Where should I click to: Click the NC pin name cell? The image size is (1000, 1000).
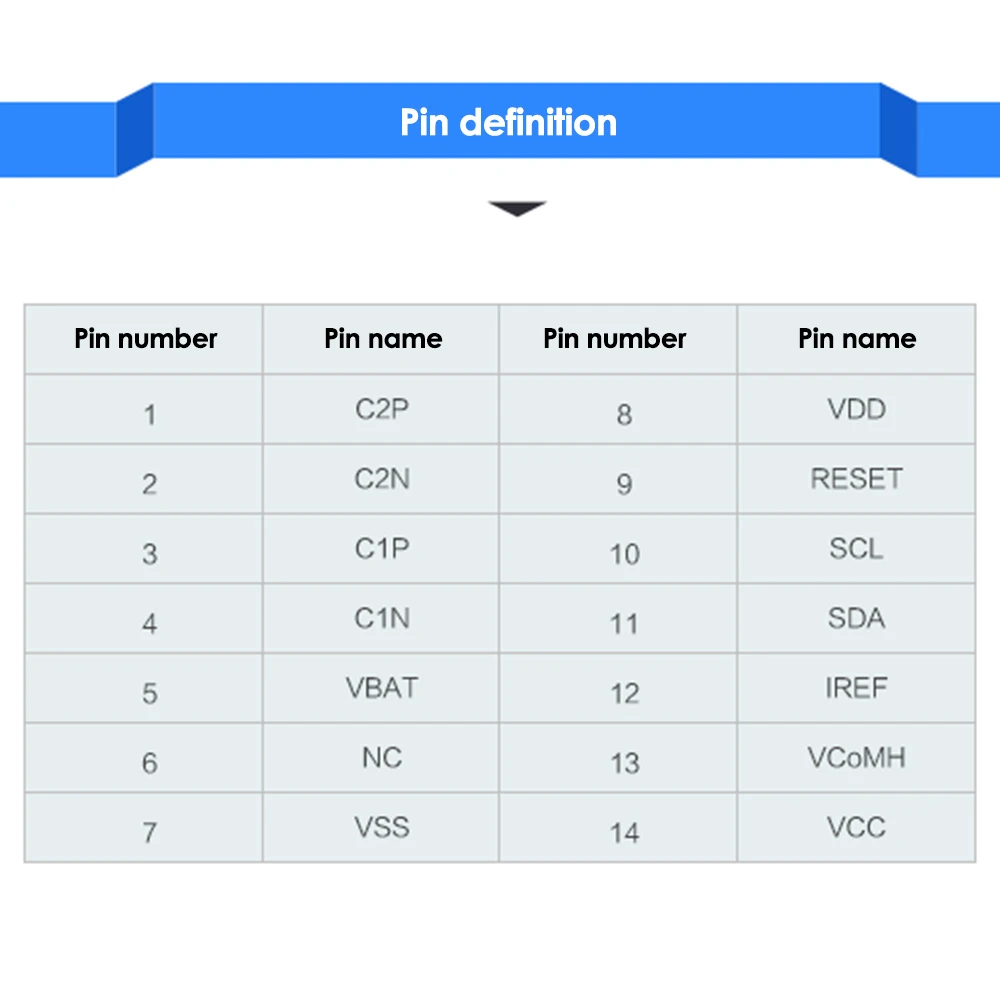tap(382, 758)
